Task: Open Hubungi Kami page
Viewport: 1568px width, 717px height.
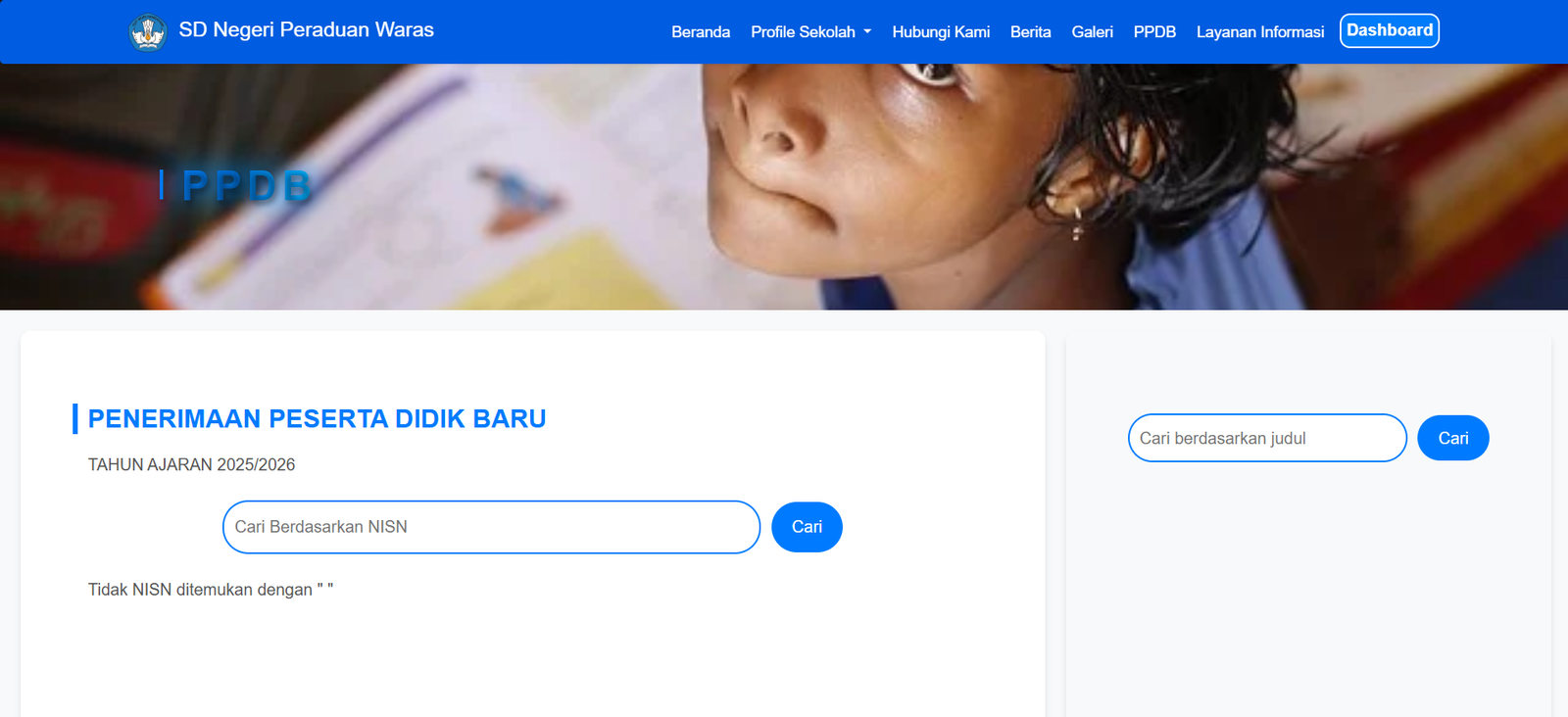Action: tap(941, 32)
